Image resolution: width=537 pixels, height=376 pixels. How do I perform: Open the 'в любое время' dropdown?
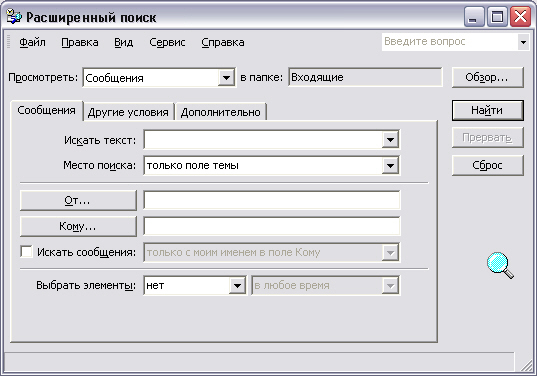325,285
